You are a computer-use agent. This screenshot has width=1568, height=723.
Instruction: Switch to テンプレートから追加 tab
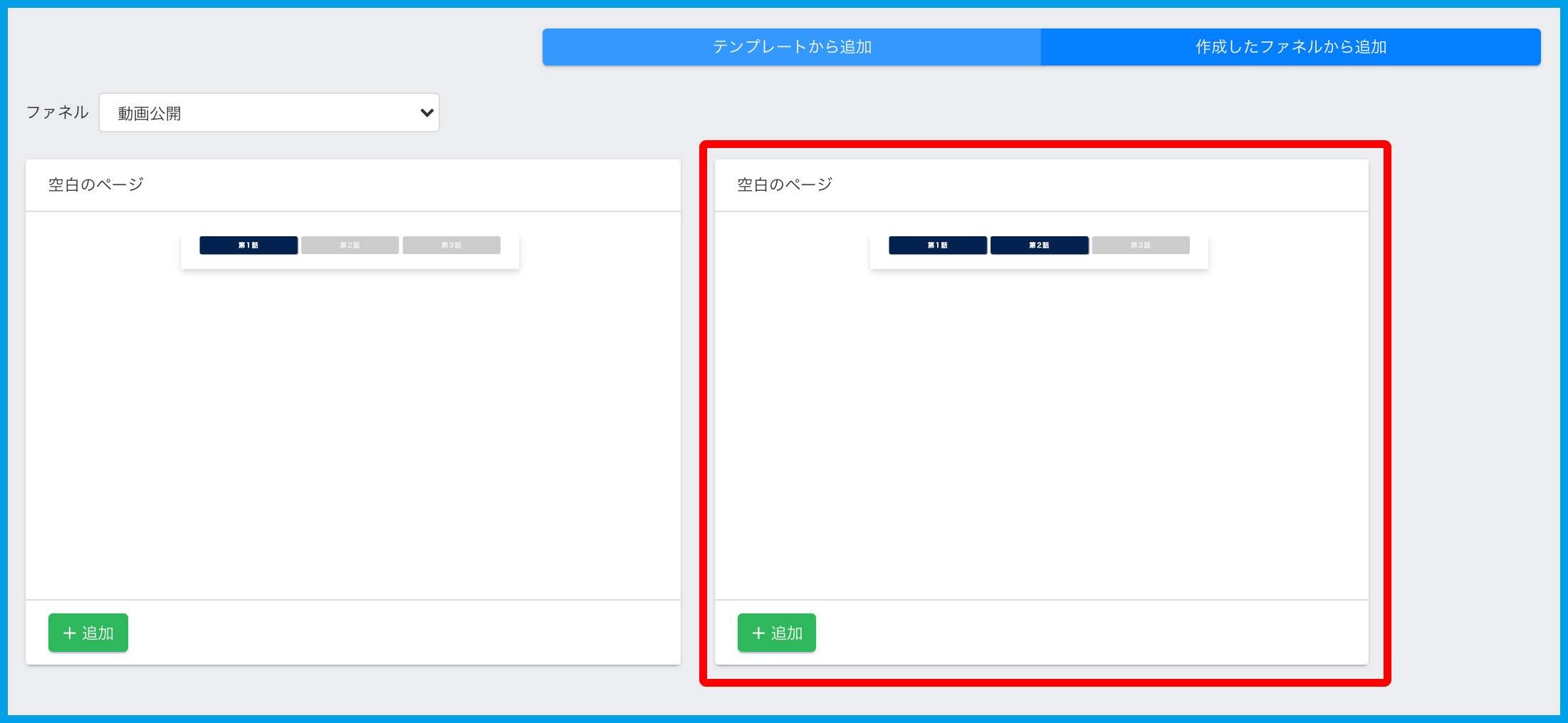click(x=792, y=47)
